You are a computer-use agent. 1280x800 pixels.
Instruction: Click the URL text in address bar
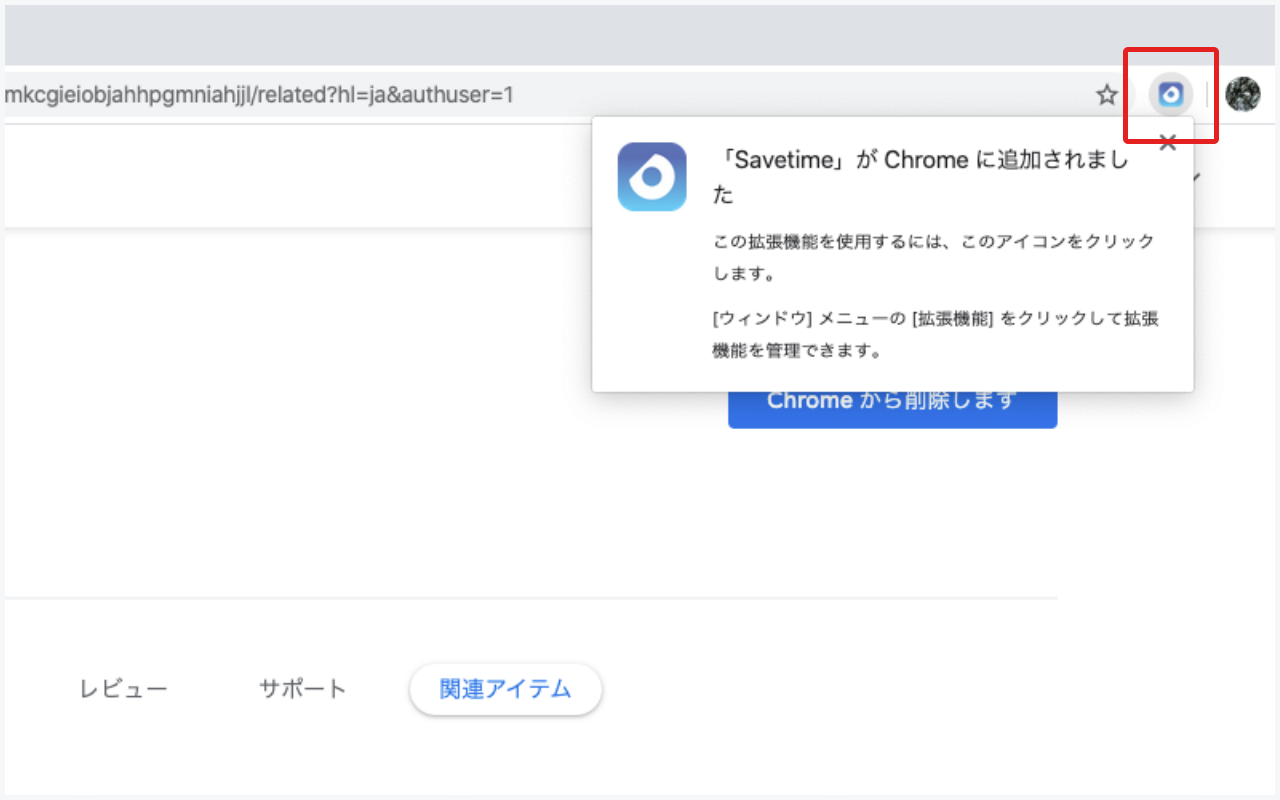[259, 95]
